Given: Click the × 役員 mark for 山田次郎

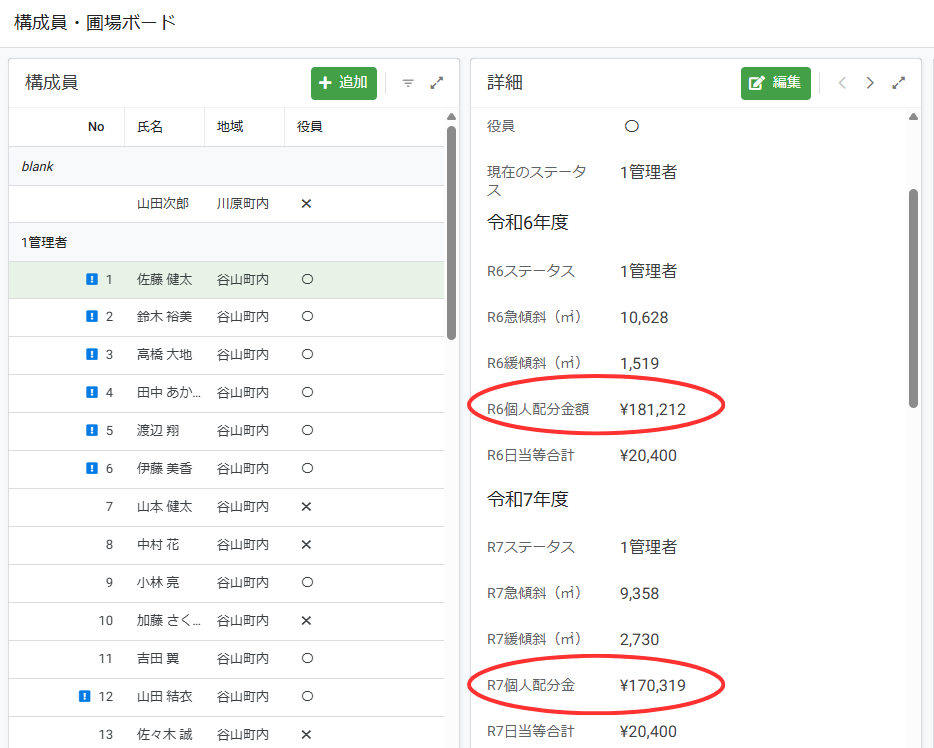Looking at the screenshot, I should [x=306, y=204].
